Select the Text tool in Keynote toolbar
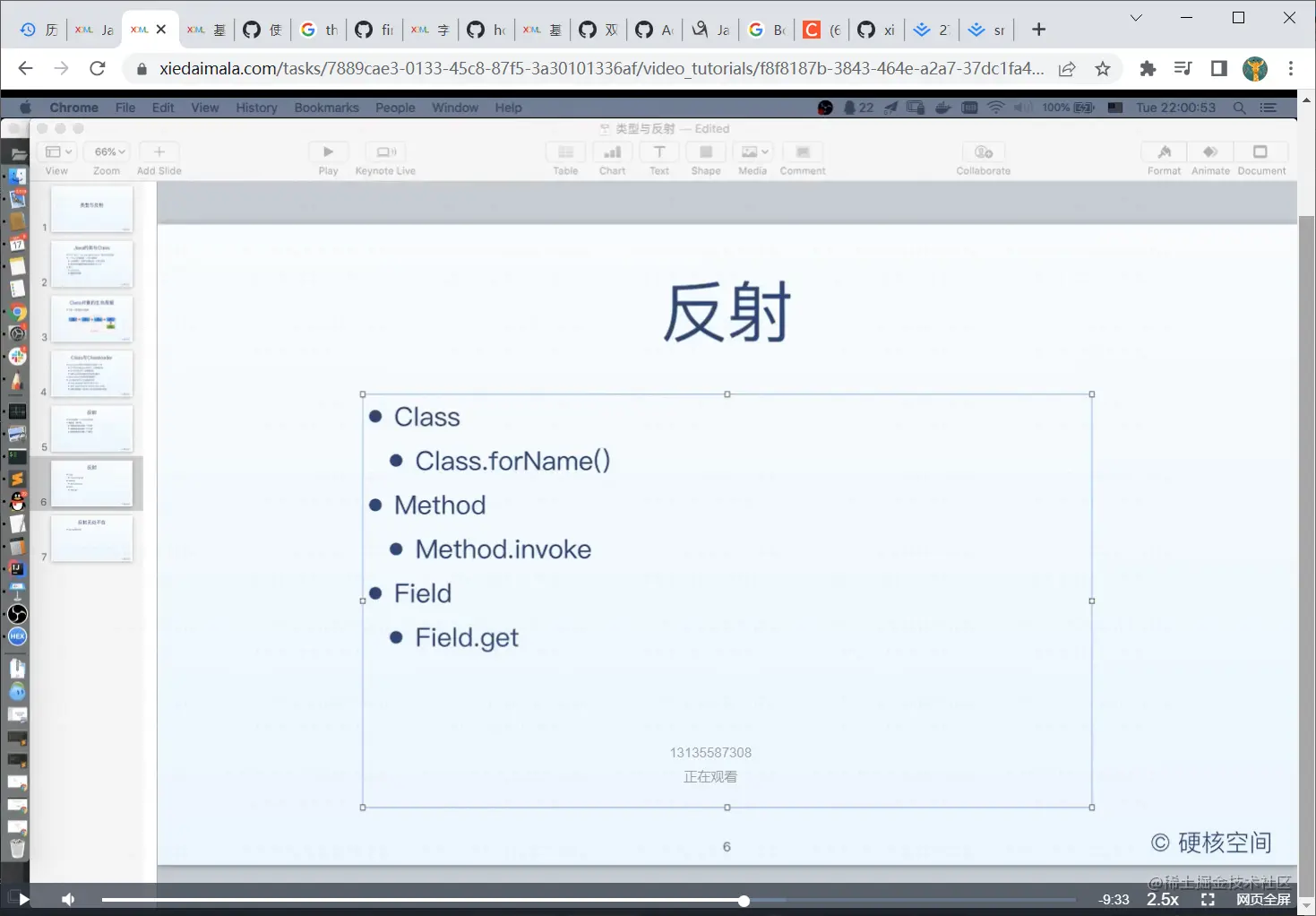The image size is (1316, 916). (659, 152)
